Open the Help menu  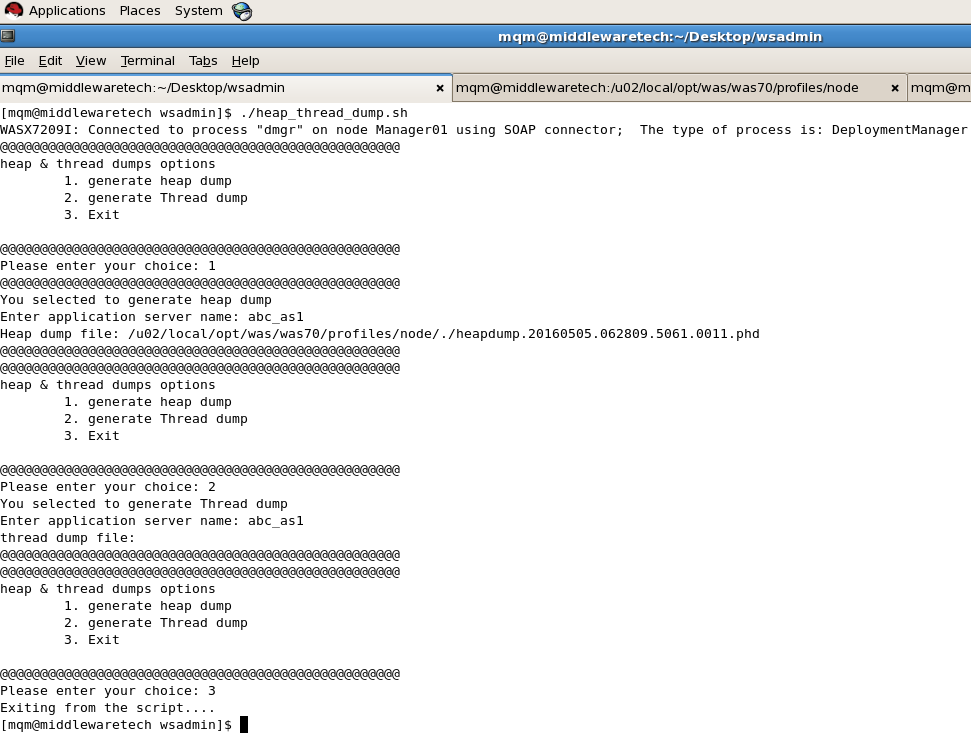point(245,60)
